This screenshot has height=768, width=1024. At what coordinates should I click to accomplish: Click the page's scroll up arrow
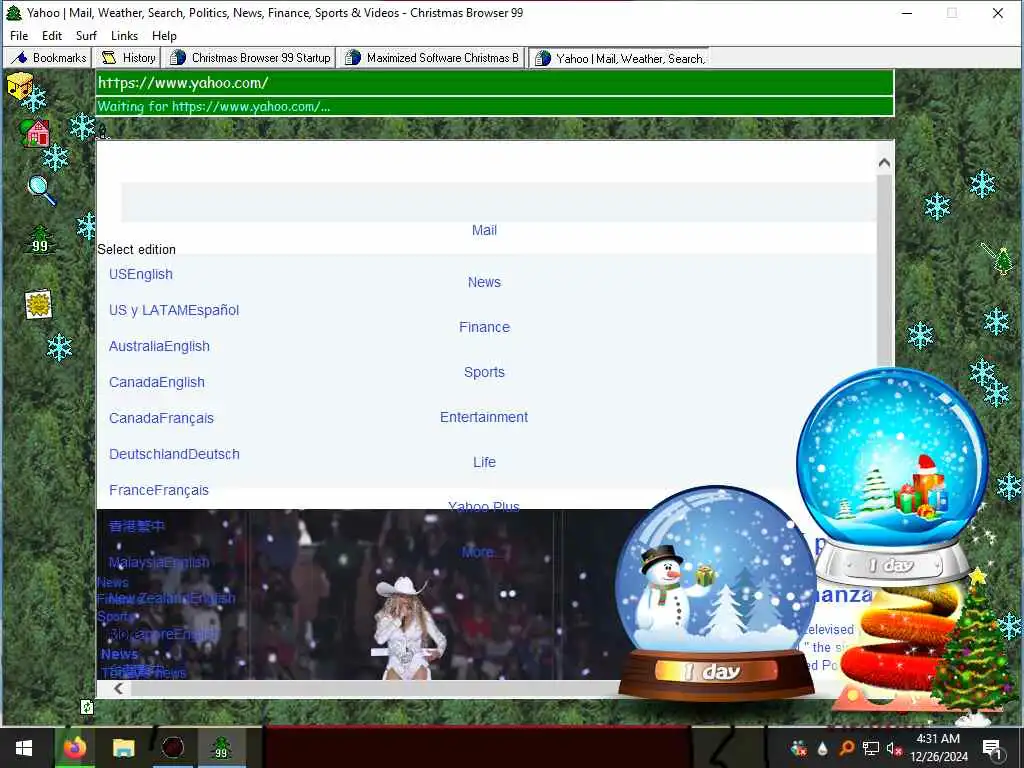[x=884, y=163]
